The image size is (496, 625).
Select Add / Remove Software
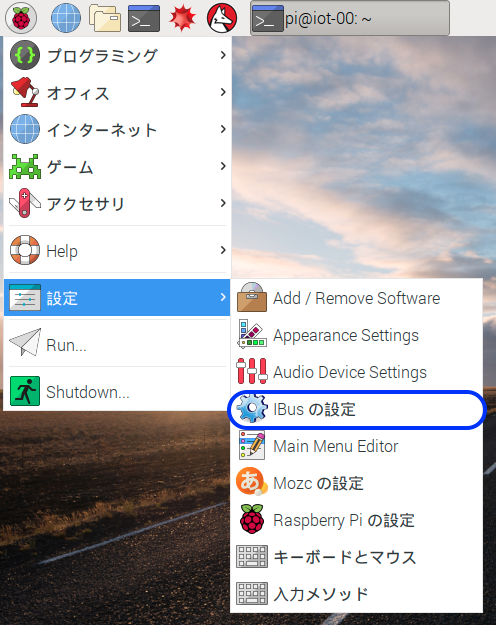coord(356,298)
